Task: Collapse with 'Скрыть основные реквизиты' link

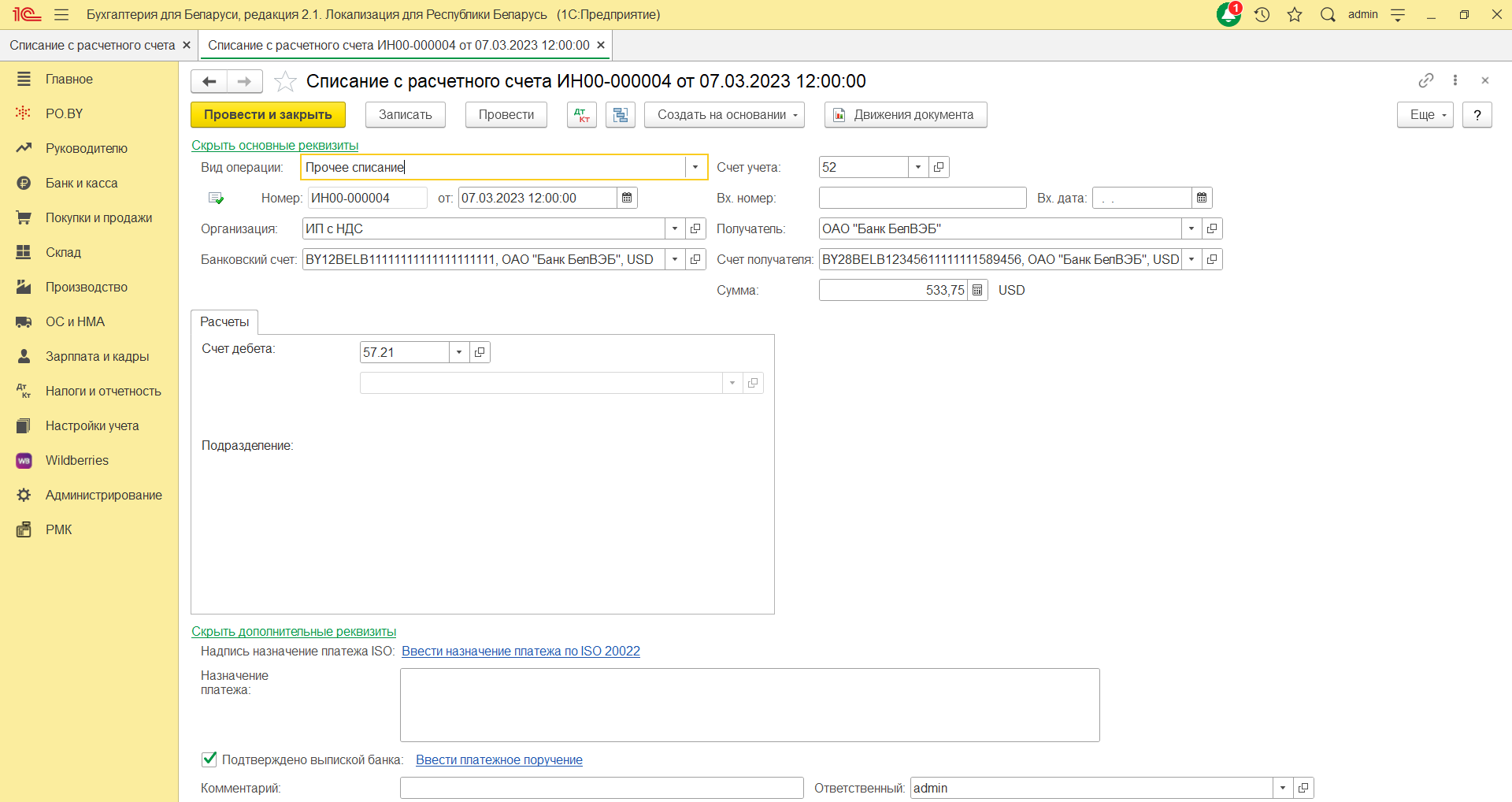Action: 275,145
